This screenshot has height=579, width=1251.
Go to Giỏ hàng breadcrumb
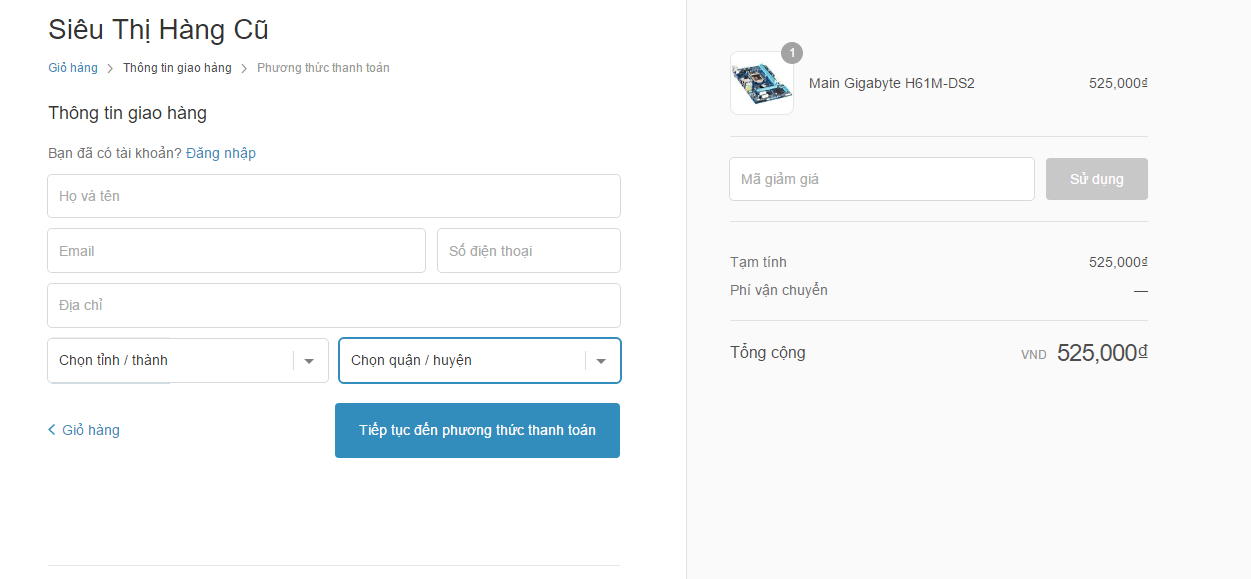coord(73,68)
